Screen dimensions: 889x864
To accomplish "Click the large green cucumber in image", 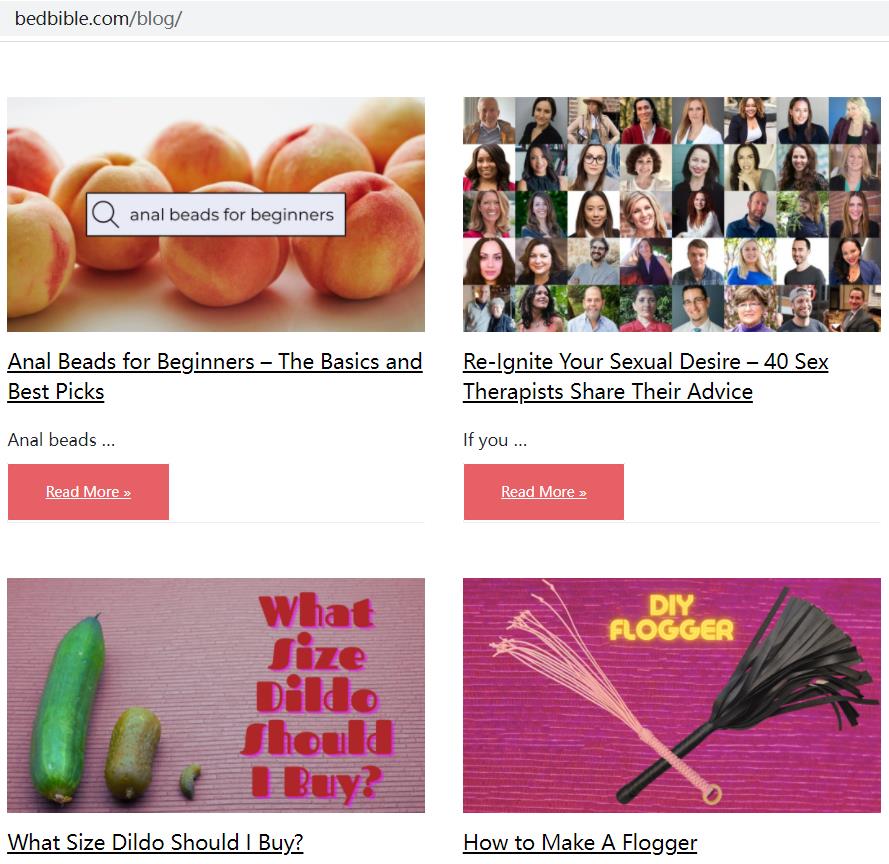I will pos(68,709).
